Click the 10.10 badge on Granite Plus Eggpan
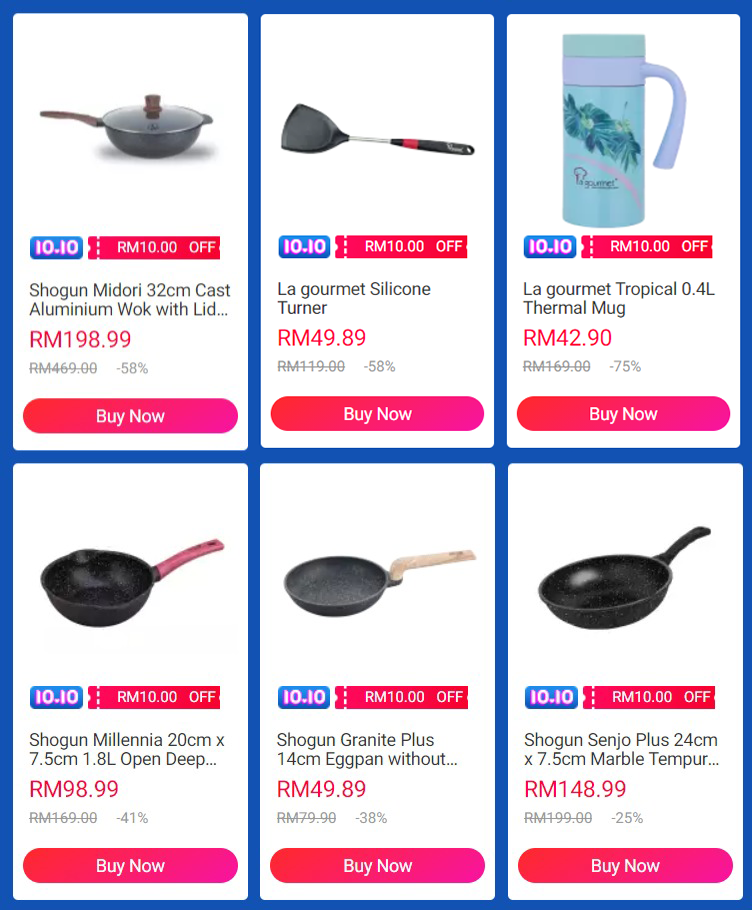Viewport: 752px width, 910px height. tap(304, 697)
